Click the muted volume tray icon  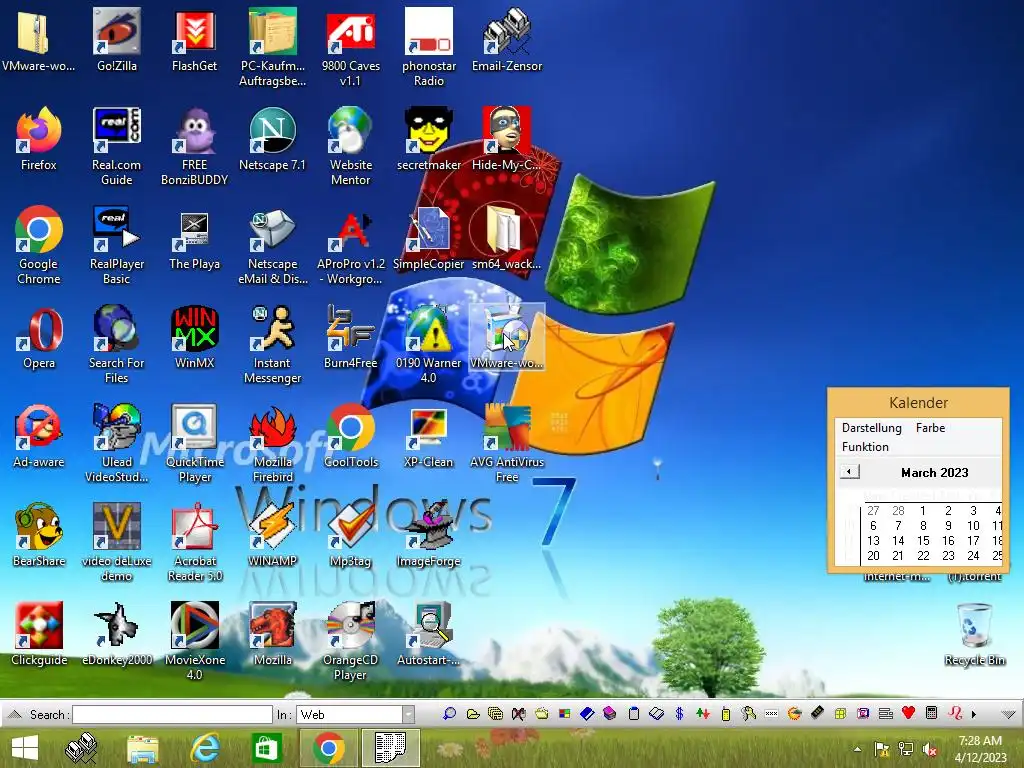coord(929,749)
